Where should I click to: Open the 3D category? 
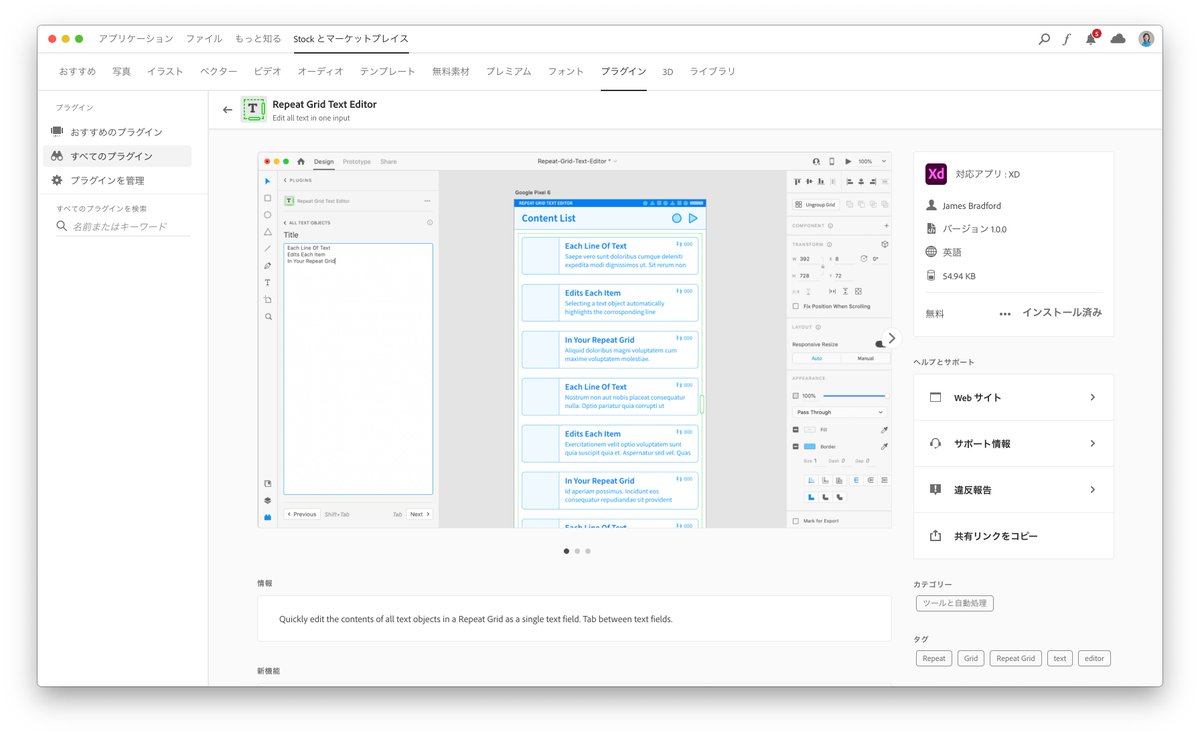[x=668, y=72]
